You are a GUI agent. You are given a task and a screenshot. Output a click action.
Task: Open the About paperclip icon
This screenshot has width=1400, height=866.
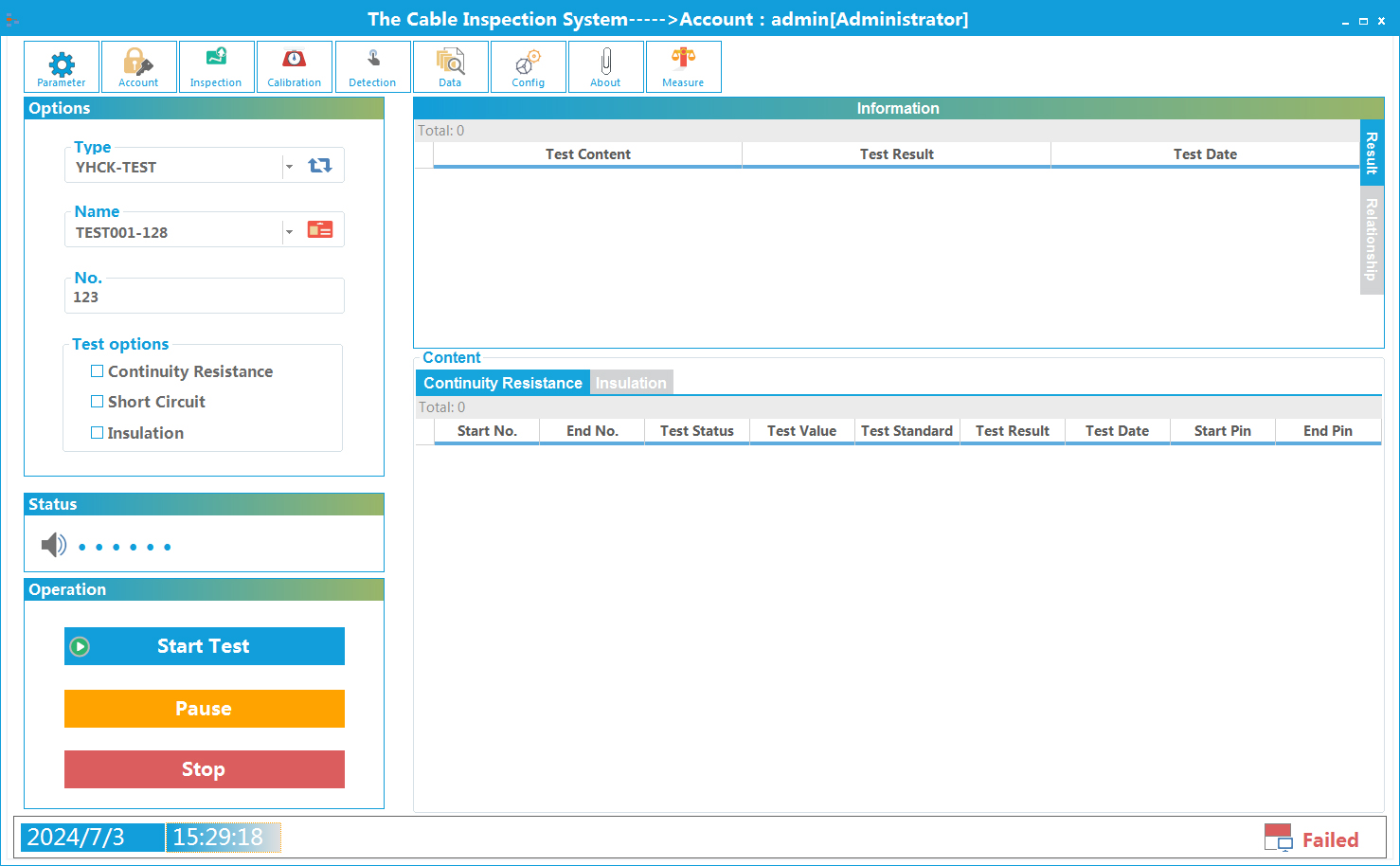605,66
